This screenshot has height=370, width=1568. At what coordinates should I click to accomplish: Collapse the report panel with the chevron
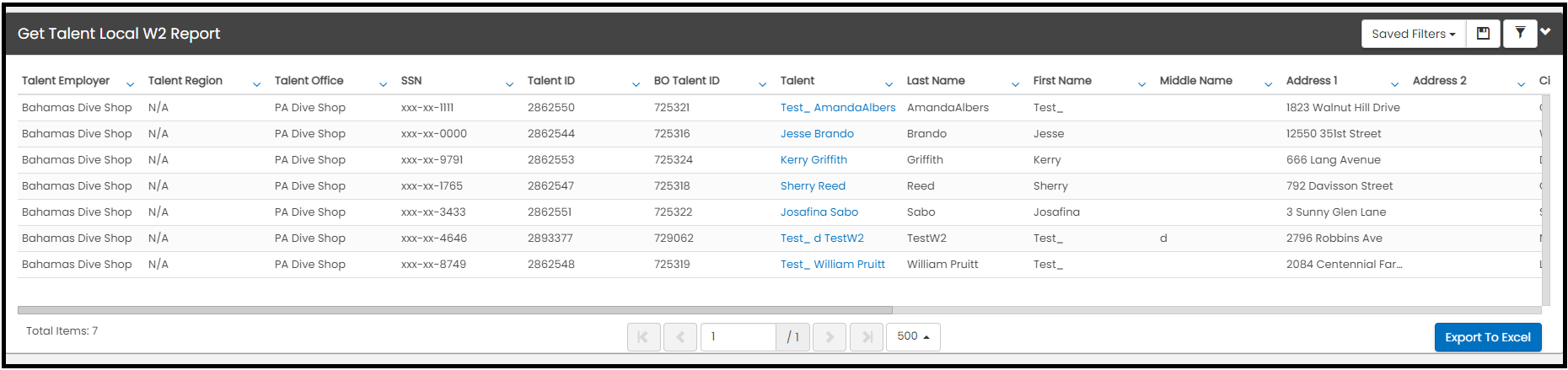pos(1545,32)
